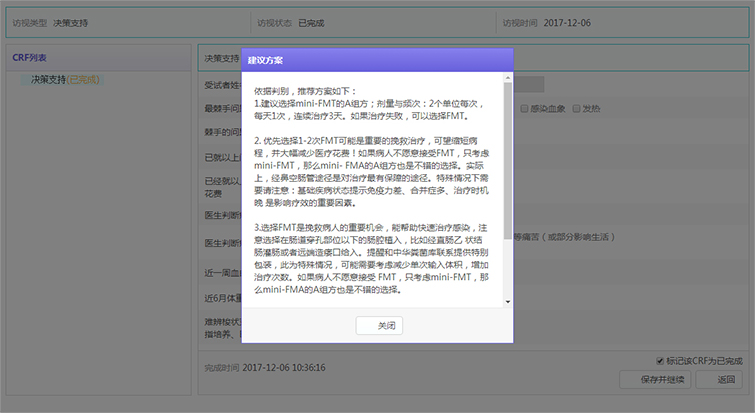Toggle the 标记该CRF为已完成 checkbox
Screen dimensions: 755x413
[657, 360]
